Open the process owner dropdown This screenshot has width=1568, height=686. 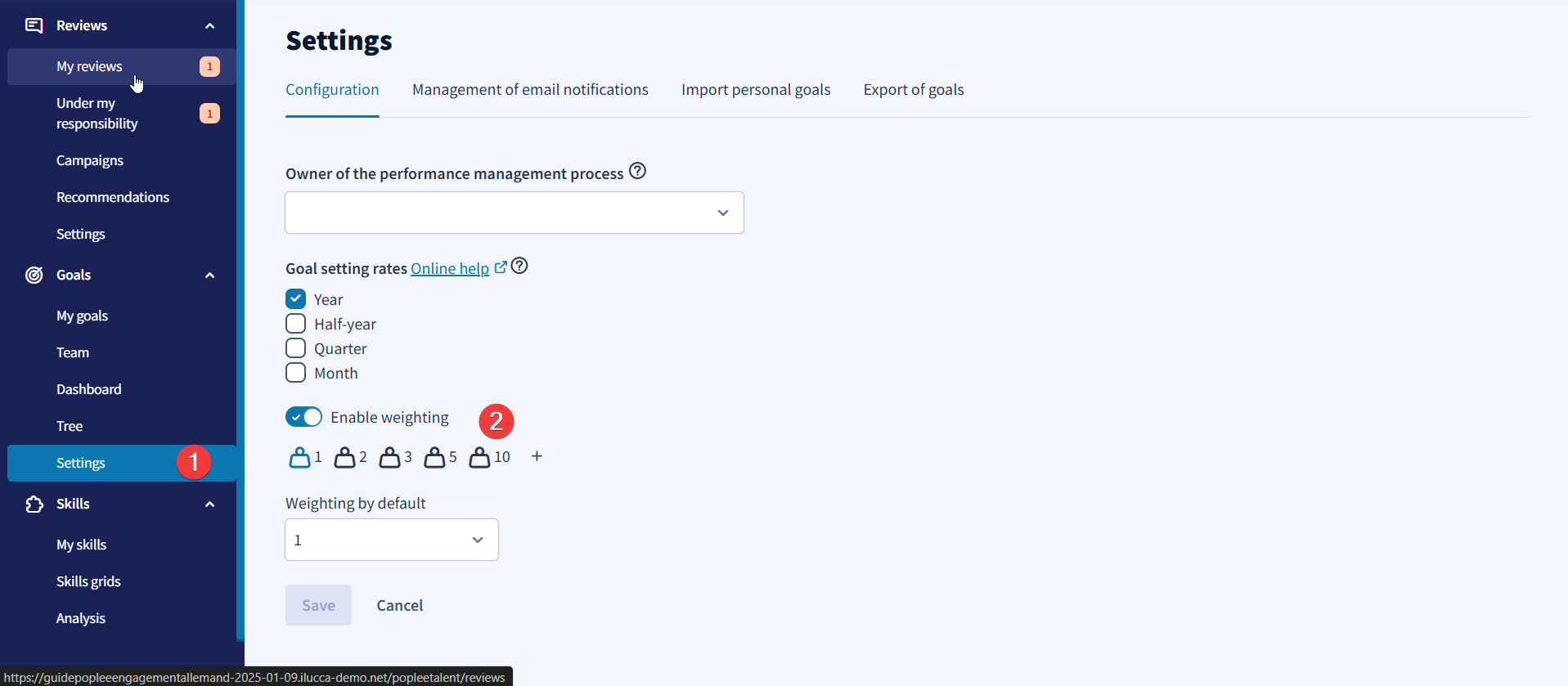coord(514,213)
